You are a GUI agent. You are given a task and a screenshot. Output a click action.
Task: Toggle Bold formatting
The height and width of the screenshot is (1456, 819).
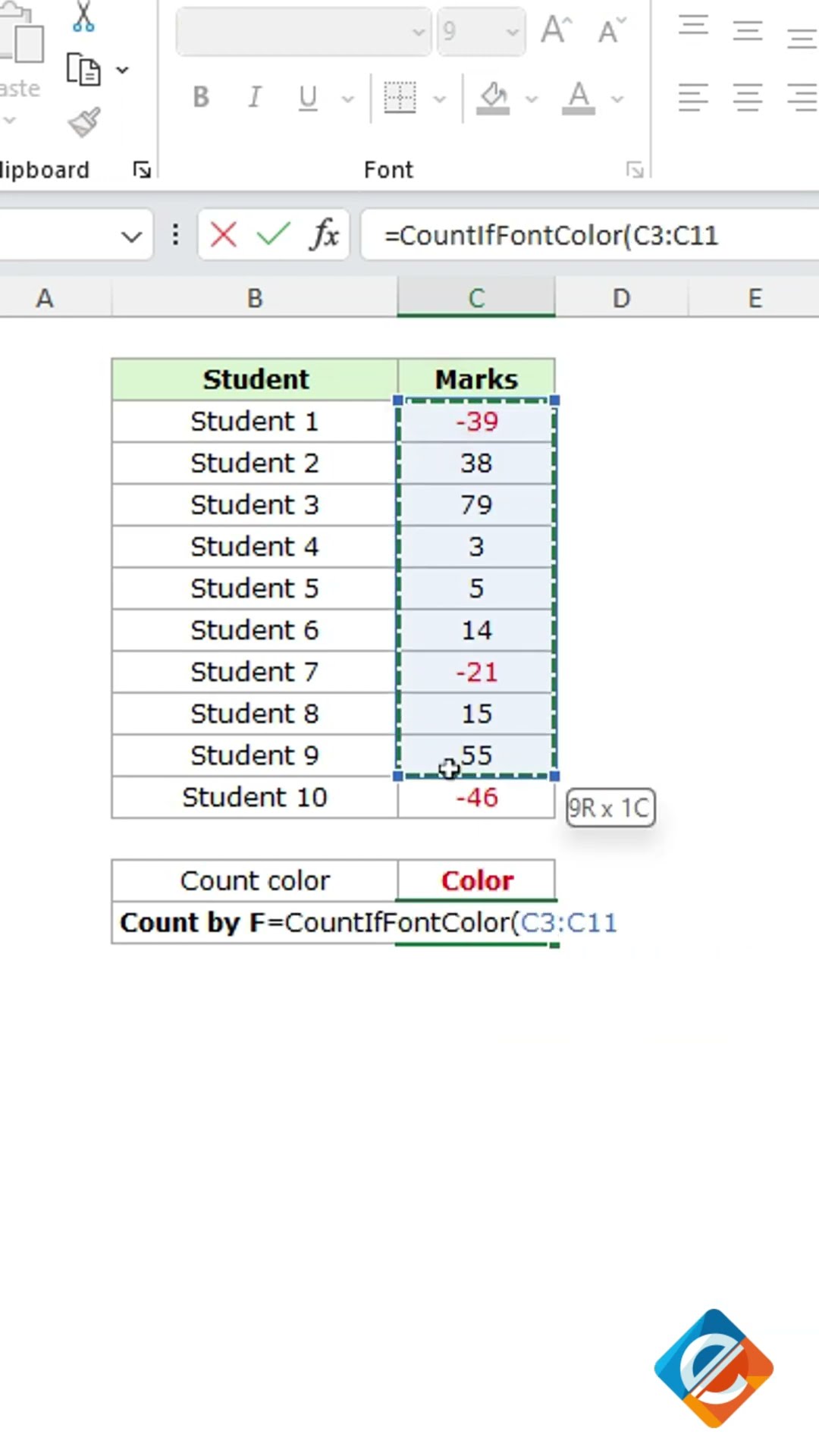coord(201,97)
